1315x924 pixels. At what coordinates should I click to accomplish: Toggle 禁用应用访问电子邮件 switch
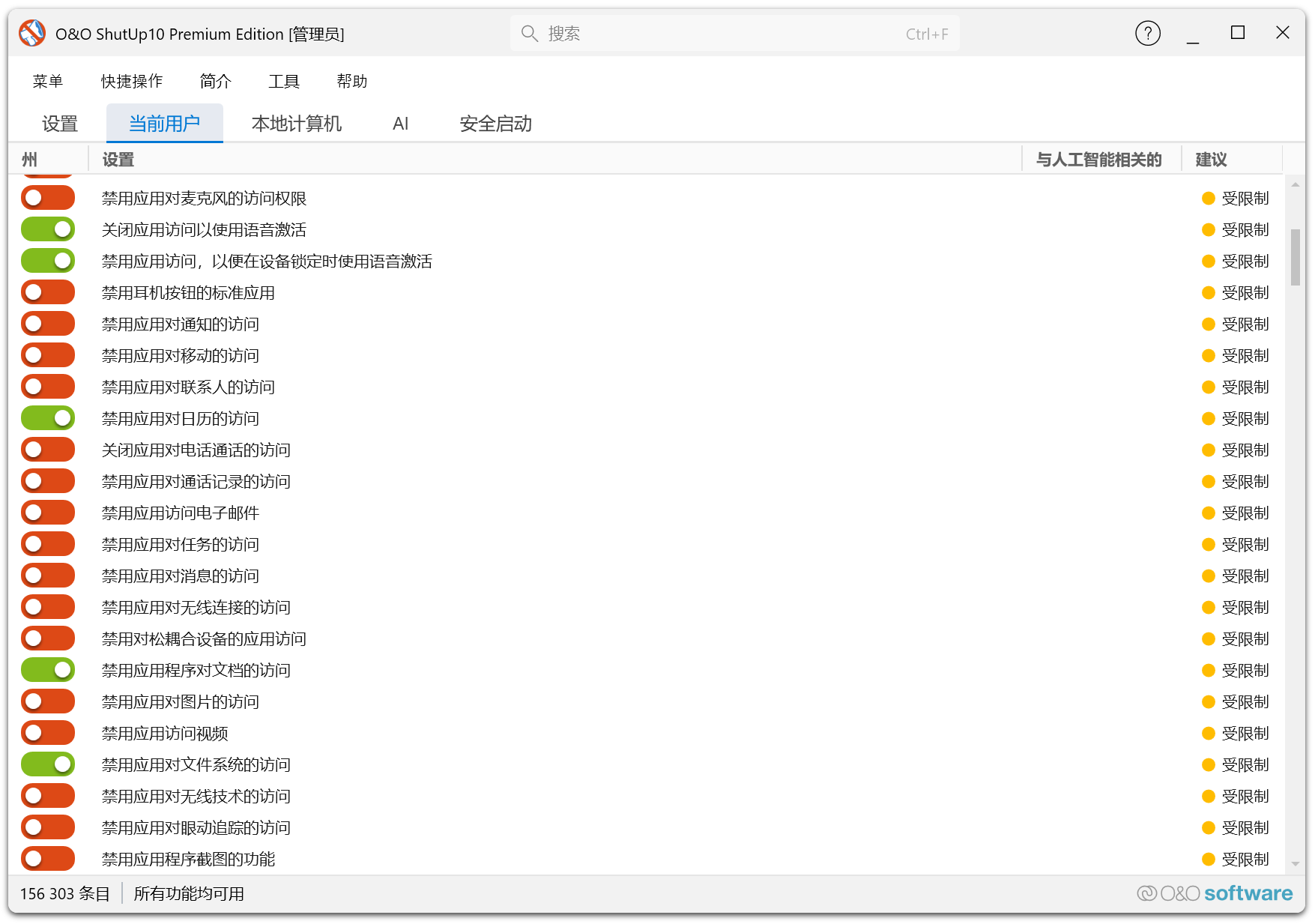(48, 513)
